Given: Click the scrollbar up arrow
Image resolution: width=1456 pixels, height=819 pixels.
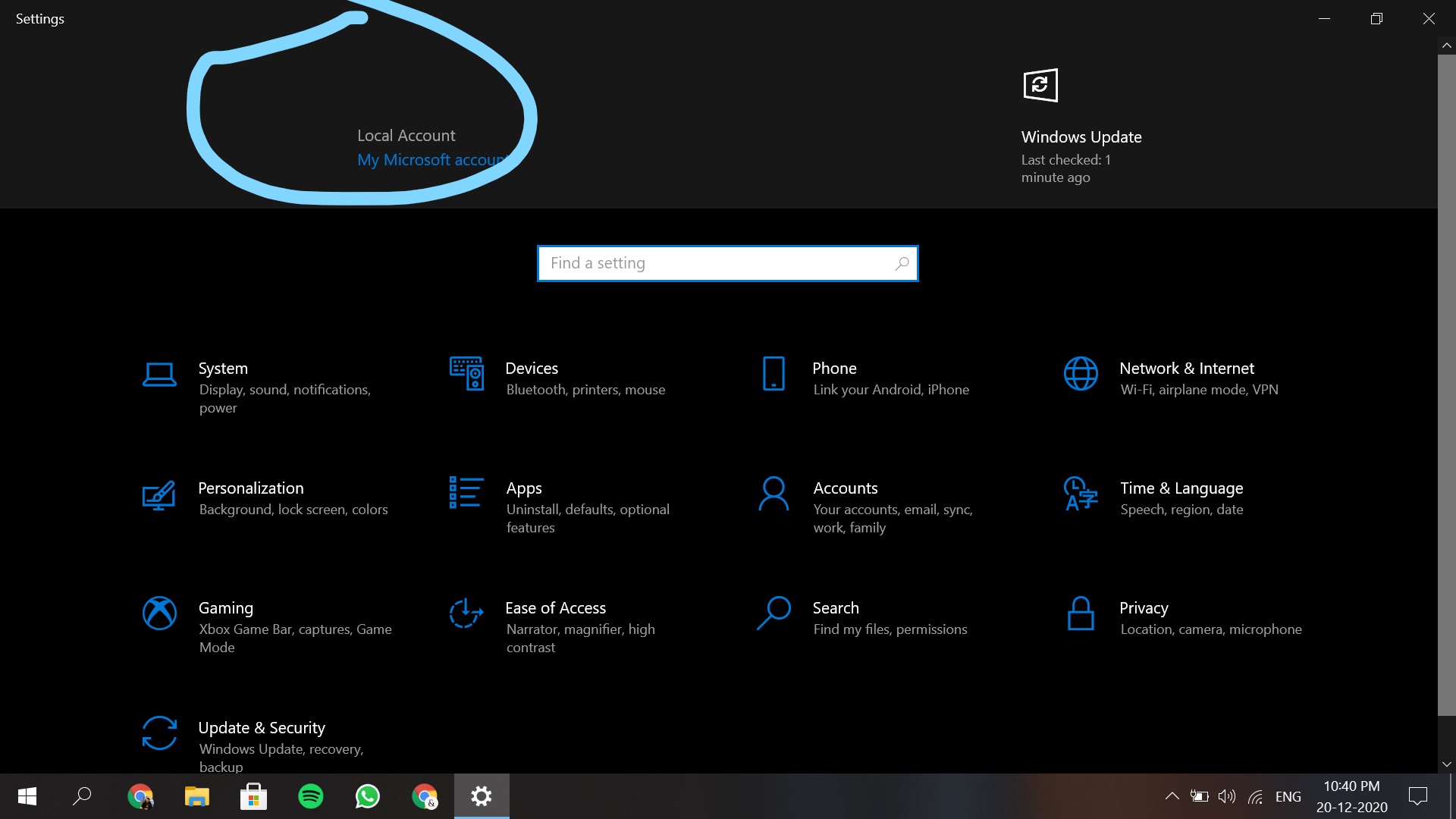Looking at the screenshot, I should pyautogui.click(x=1446, y=45).
